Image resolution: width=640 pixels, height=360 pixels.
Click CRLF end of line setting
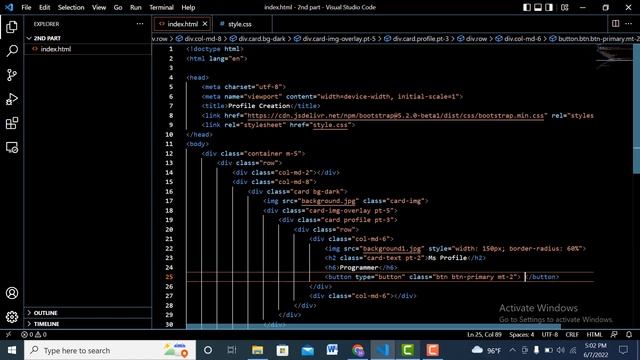572,335
